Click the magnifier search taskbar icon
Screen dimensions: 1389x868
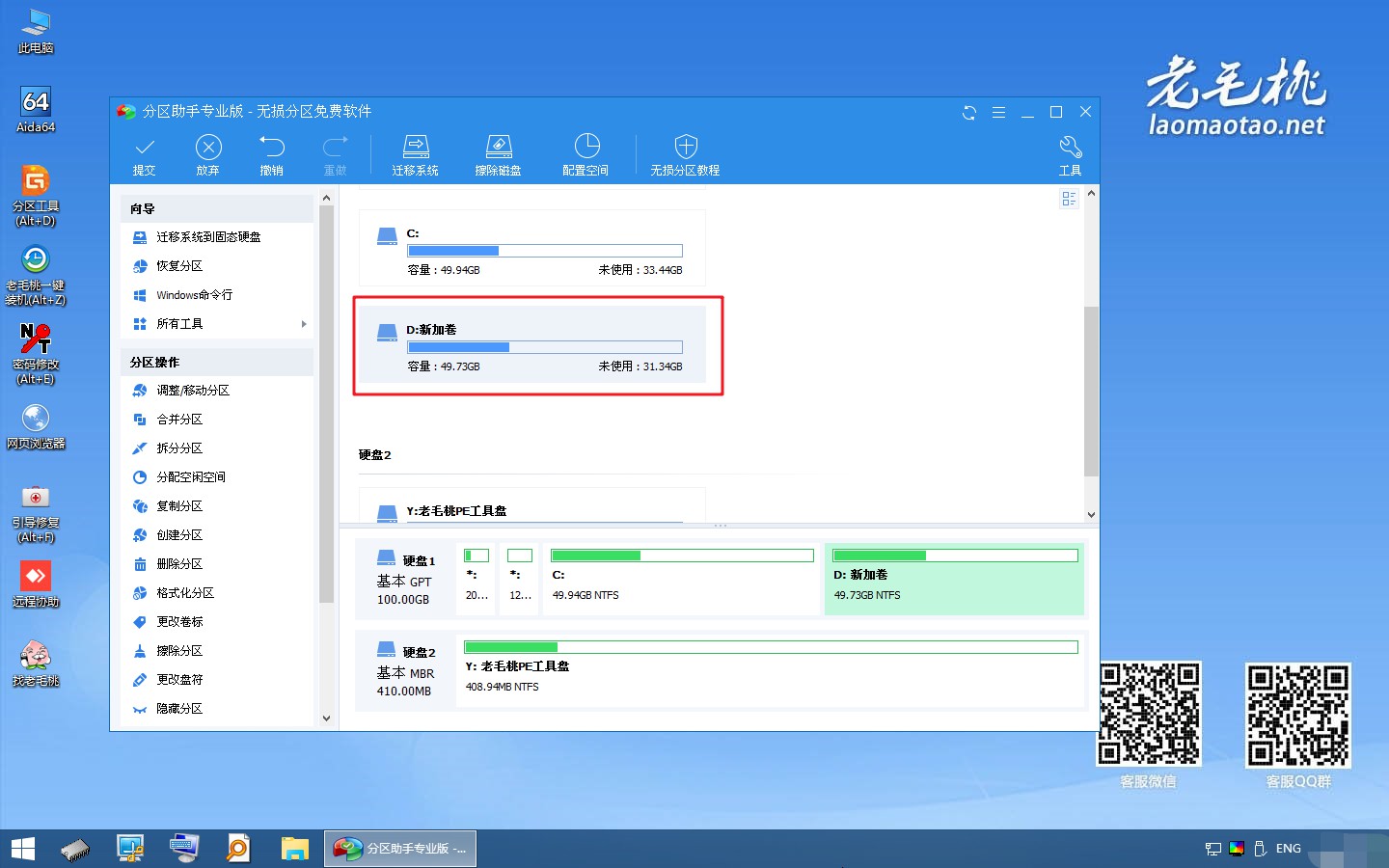click(237, 849)
